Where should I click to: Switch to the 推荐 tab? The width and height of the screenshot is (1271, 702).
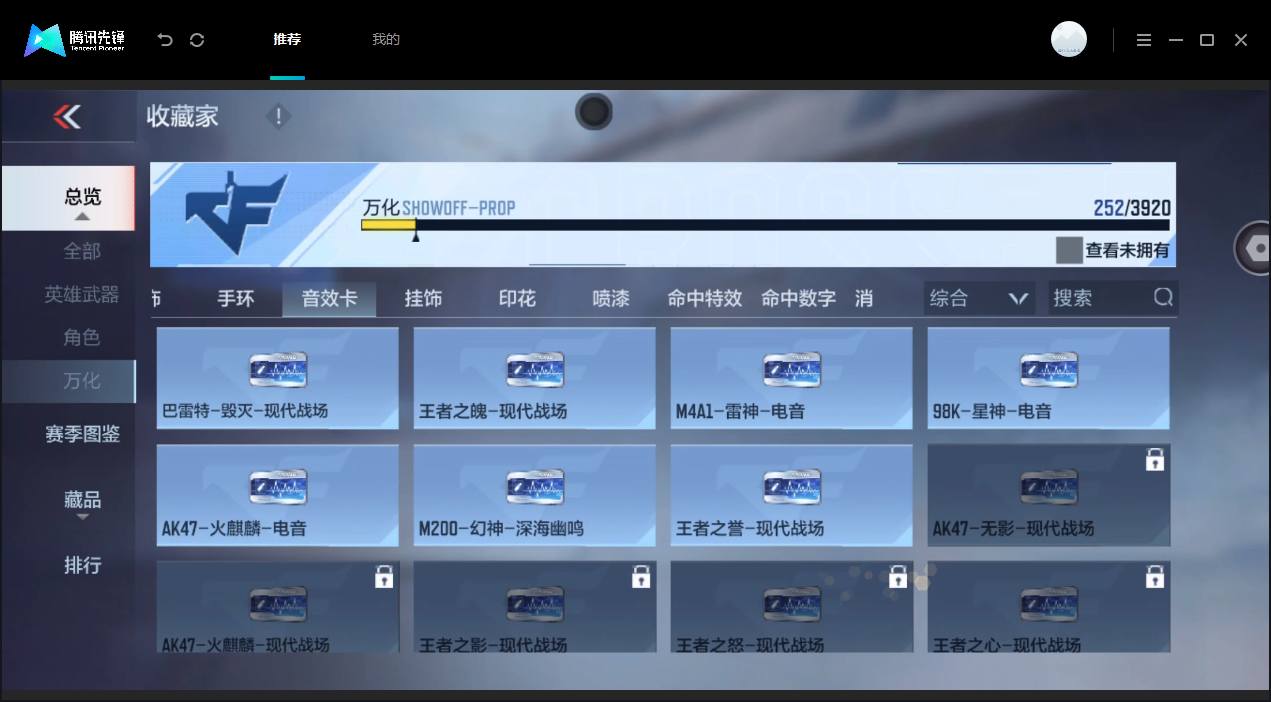(x=287, y=40)
